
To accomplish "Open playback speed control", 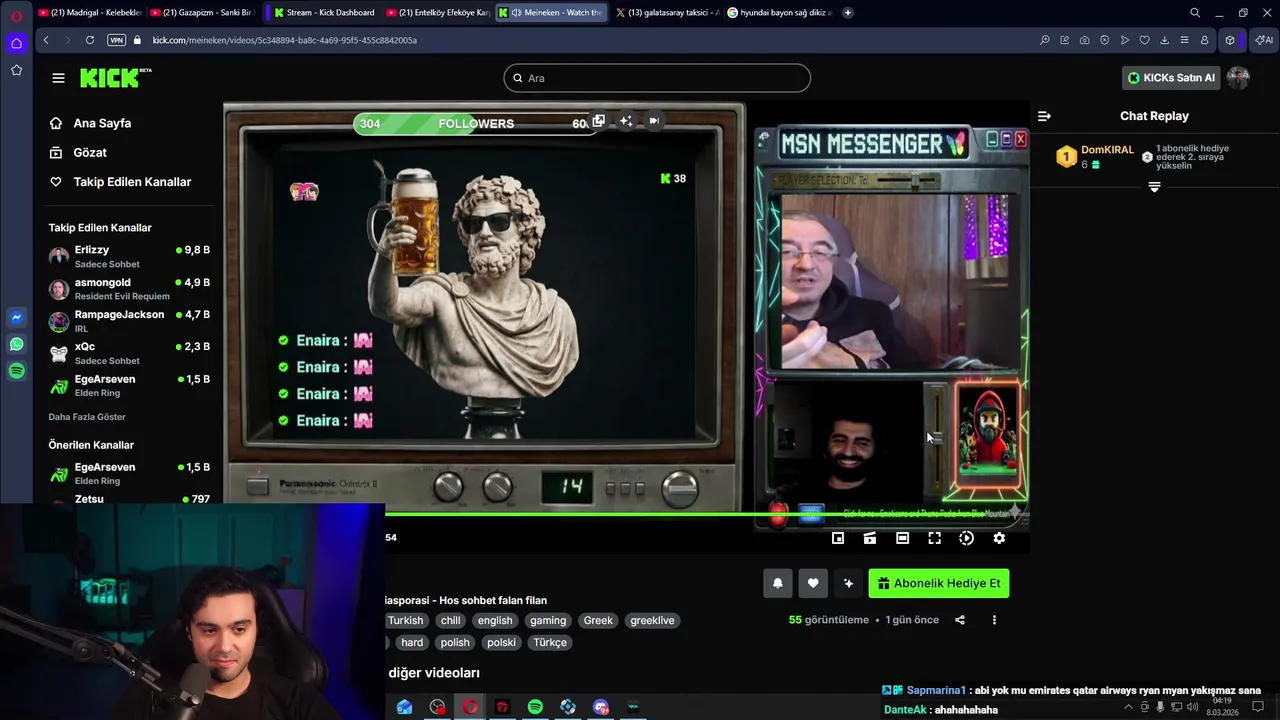I will tap(966, 538).
